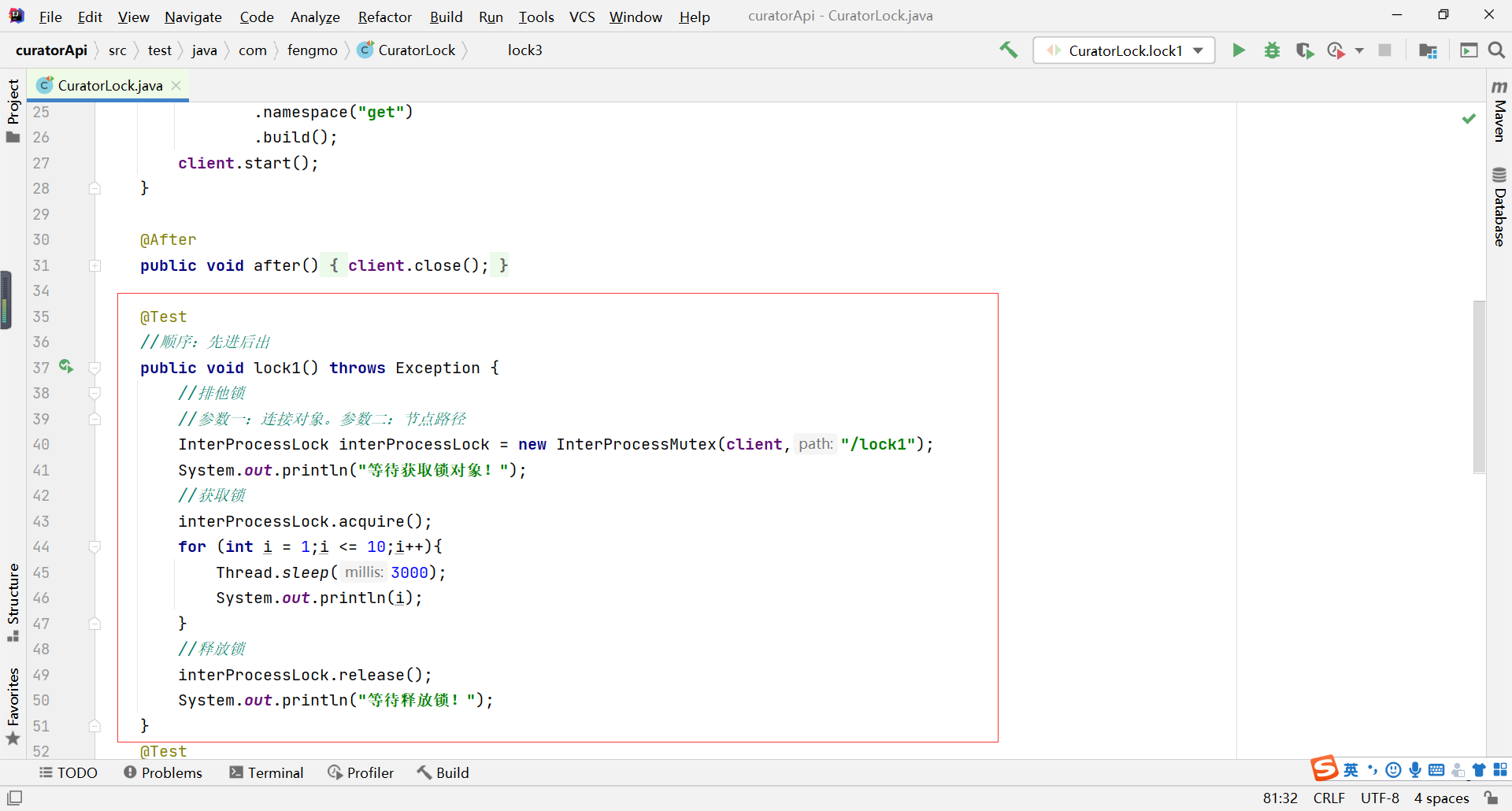Open the VCS menu

pos(582,17)
